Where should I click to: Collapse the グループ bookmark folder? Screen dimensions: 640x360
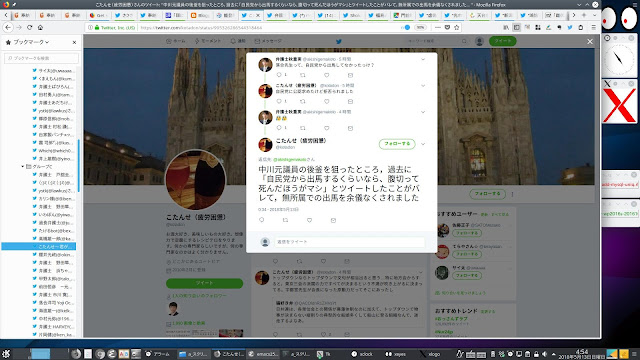point(23,167)
